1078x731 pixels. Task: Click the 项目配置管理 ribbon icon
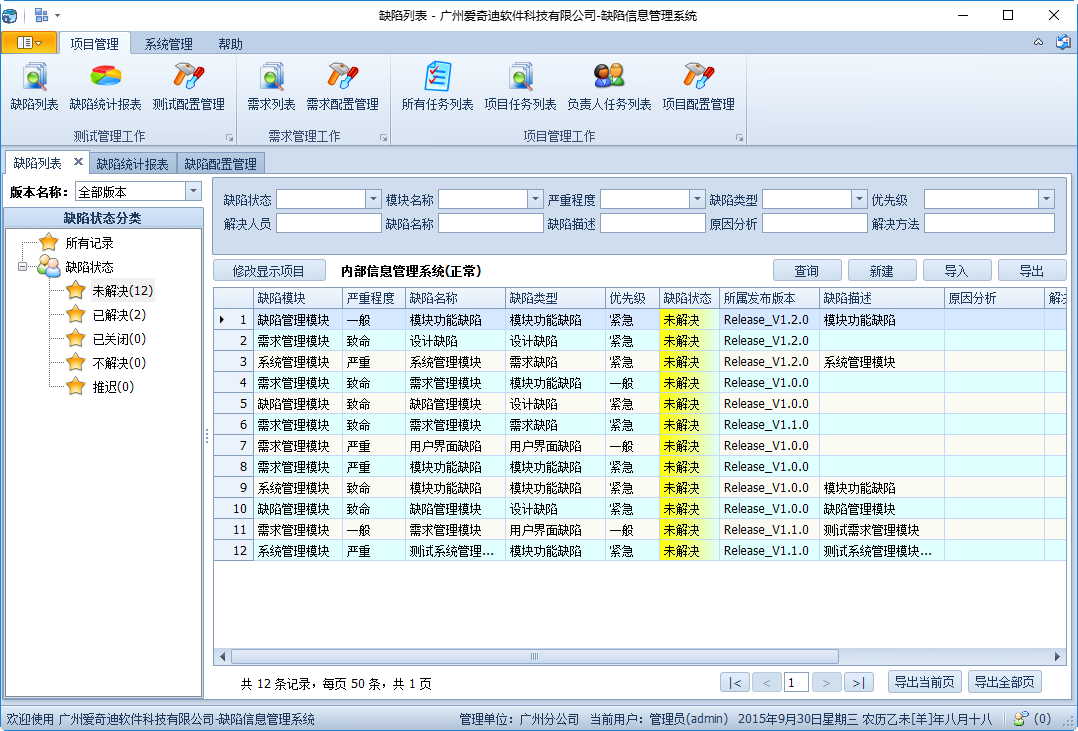pos(697,77)
